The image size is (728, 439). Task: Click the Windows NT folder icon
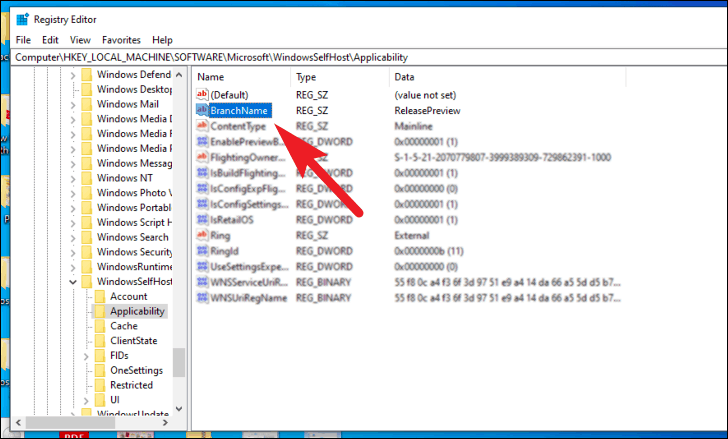86,178
